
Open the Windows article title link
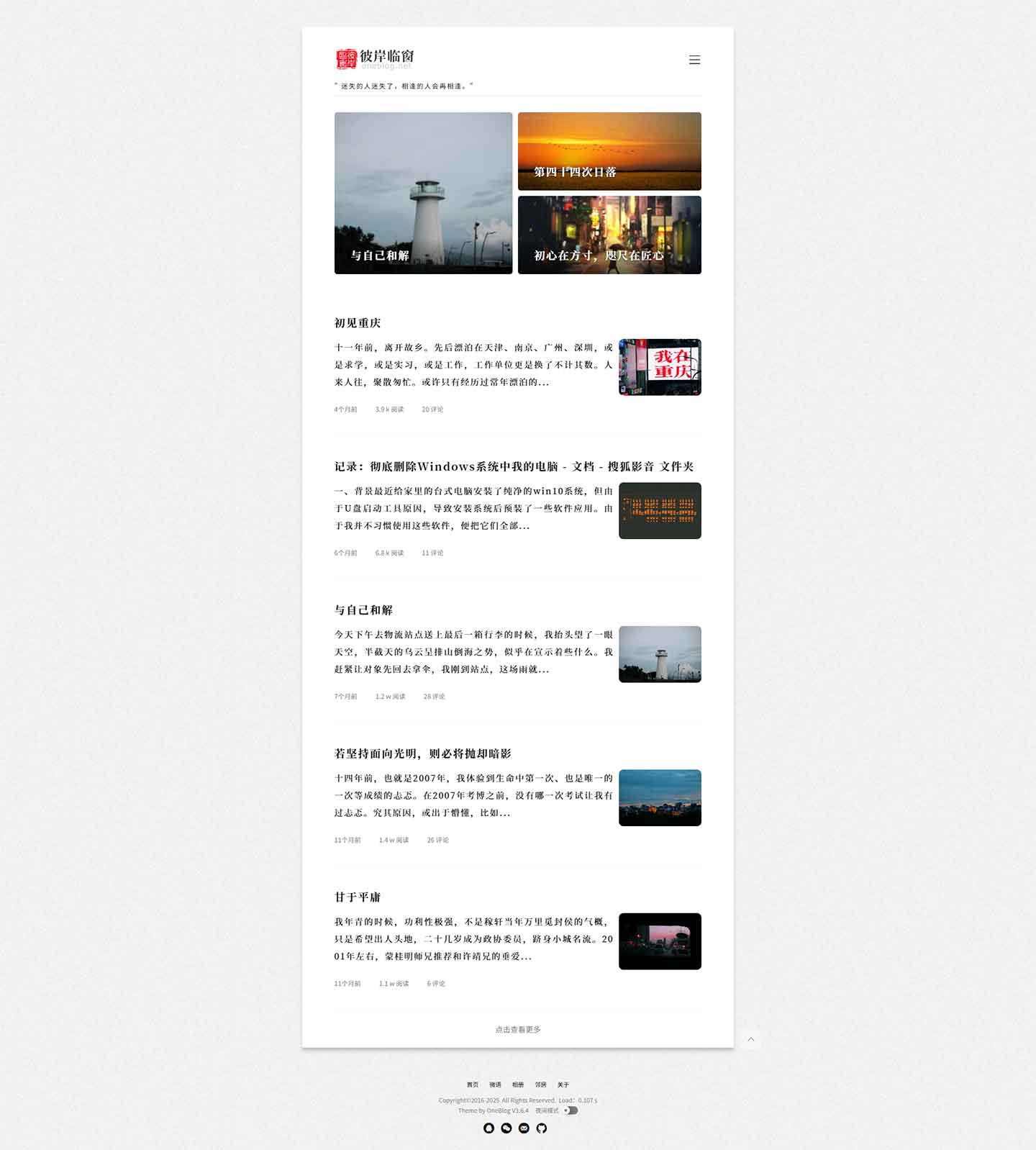(x=514, y=466)
